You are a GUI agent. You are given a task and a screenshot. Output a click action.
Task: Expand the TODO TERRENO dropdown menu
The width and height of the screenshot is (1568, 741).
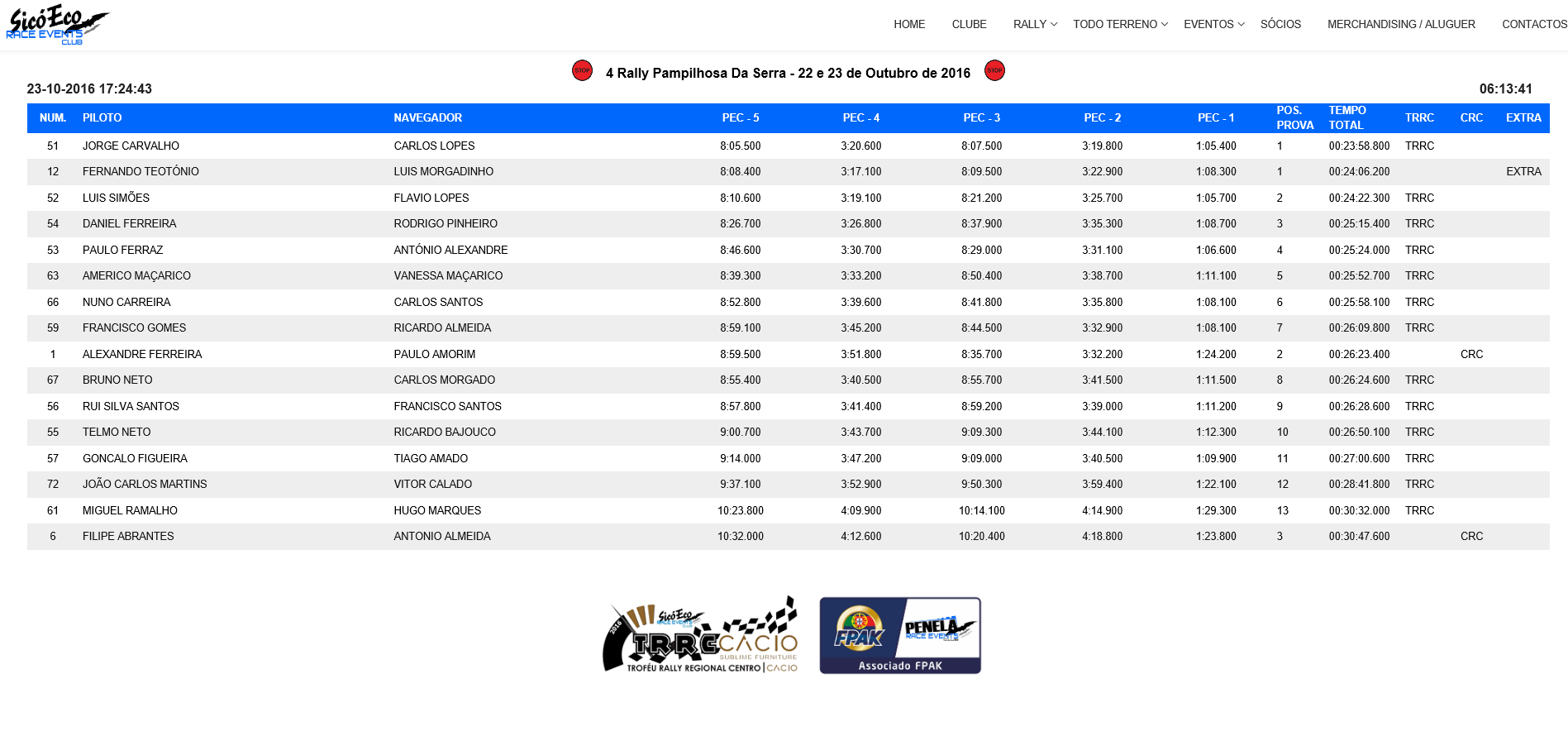1120,25
